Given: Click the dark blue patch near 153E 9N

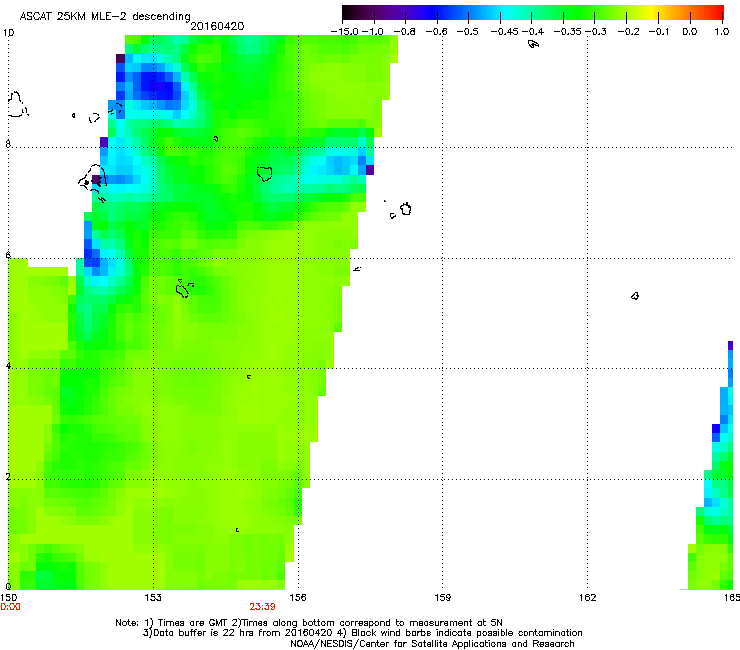Looking at the screenshot, I should (x=158, y=85).
